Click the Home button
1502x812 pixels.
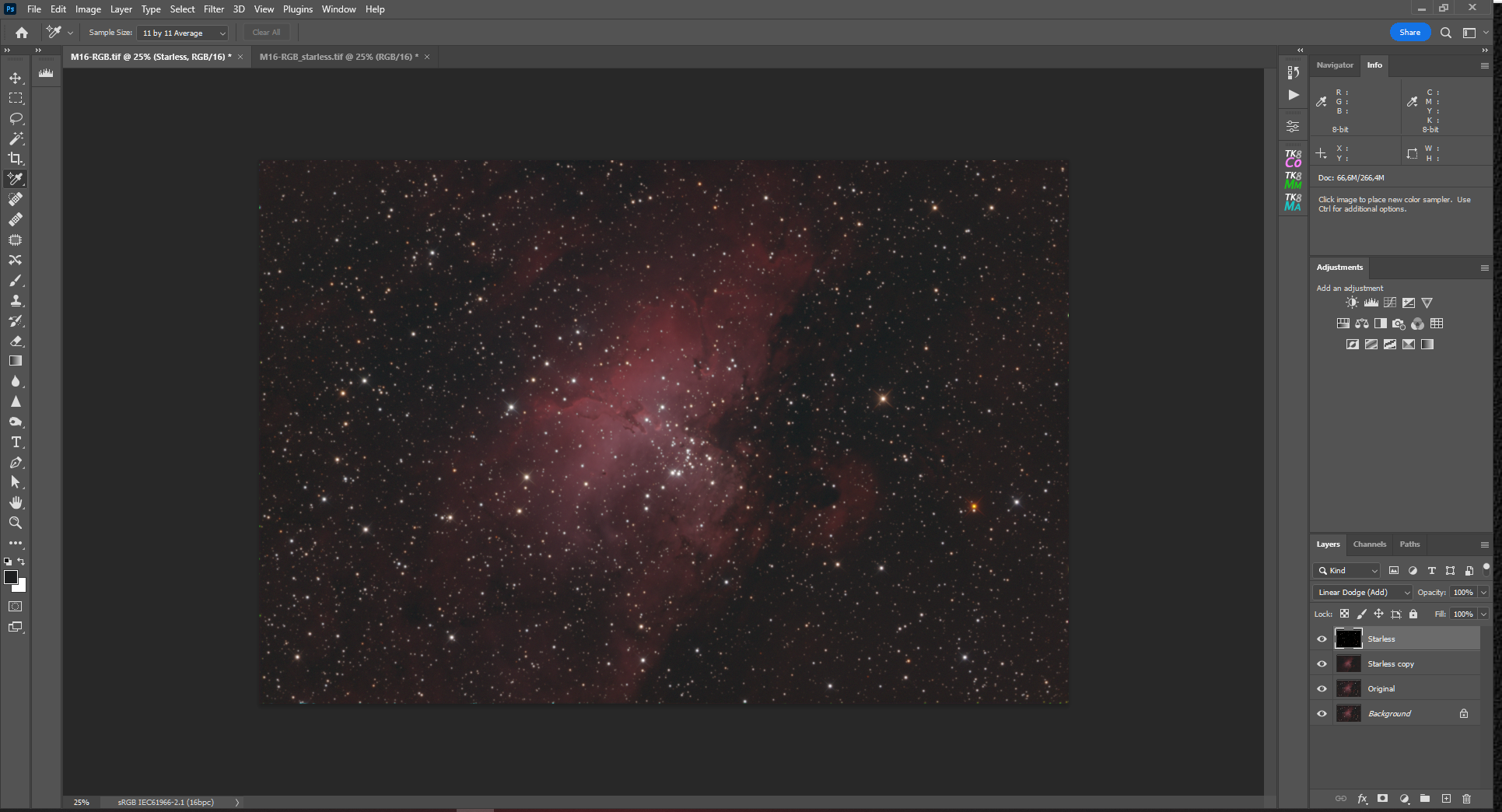point(22,33)
